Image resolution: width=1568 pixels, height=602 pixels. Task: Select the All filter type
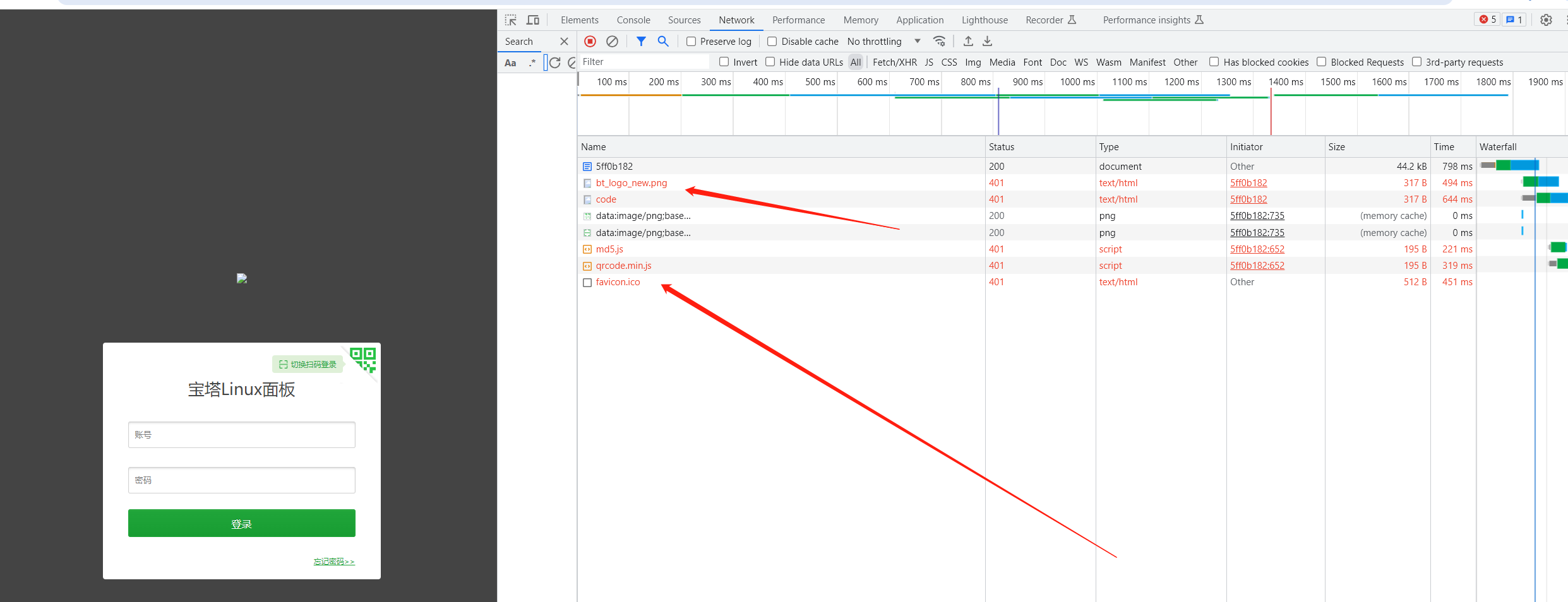click(856, 62)
